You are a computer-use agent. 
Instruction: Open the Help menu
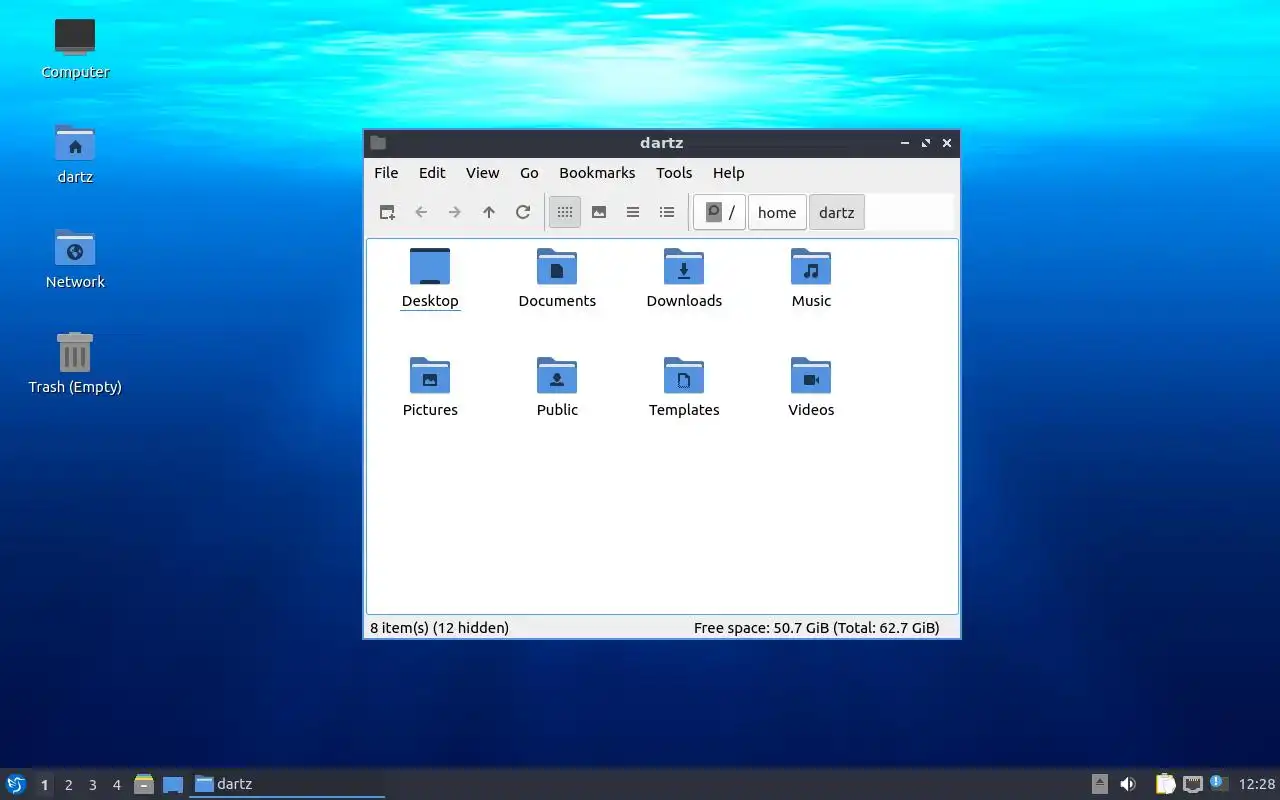(728, 173)
